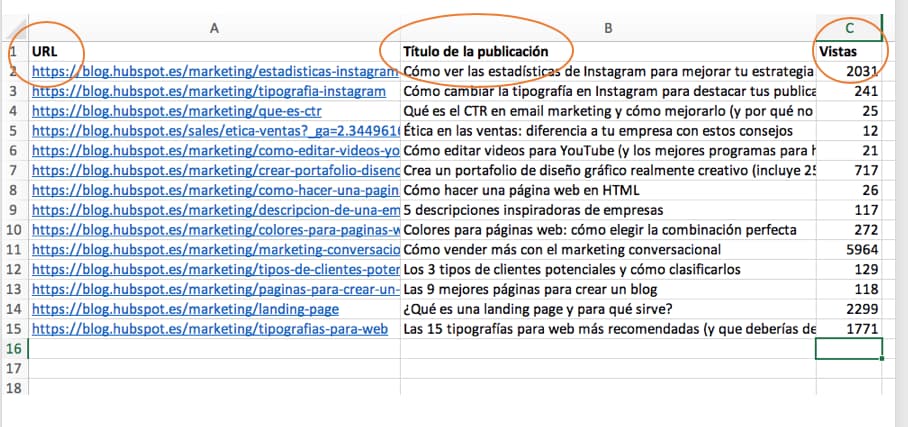This screenshot has width=908, height=427.
Task: Select cell 'Las 9 mejores páginas para crear un blog'
Action: point(608,290)
